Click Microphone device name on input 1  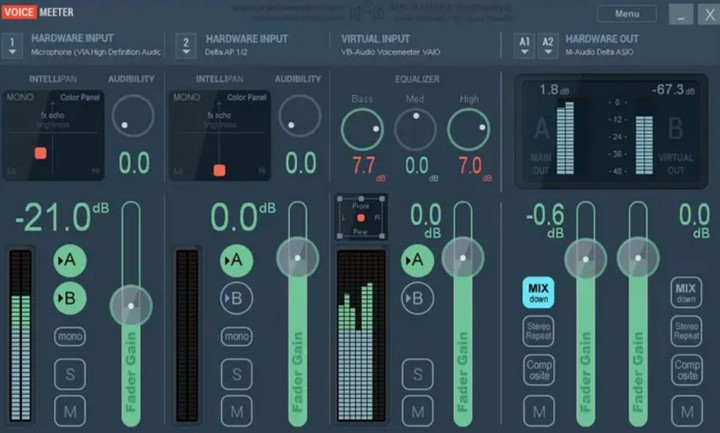click(96, 52)
